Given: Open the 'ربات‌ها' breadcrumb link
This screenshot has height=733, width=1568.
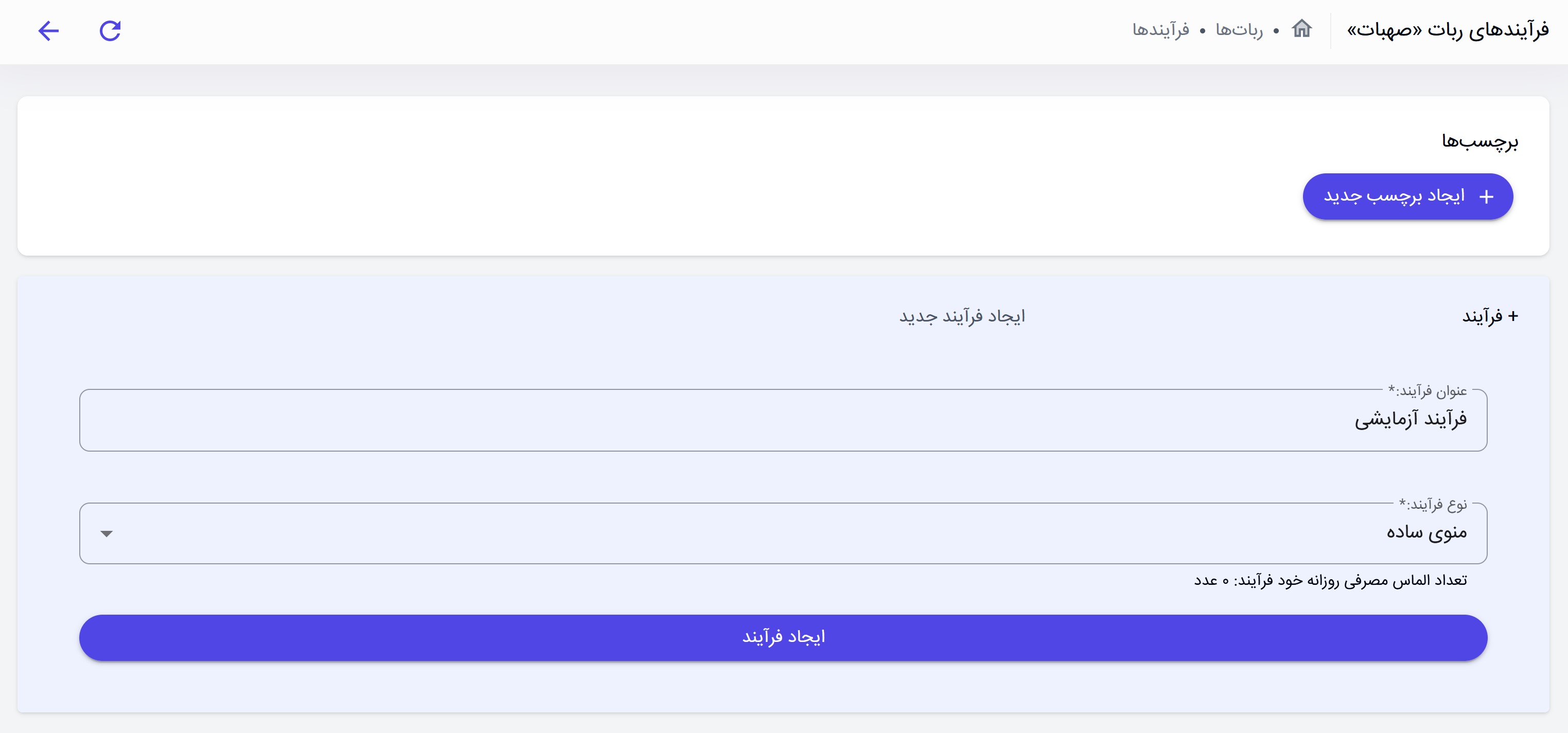Looking at the screenshot, I should (x=1239, y=30).
